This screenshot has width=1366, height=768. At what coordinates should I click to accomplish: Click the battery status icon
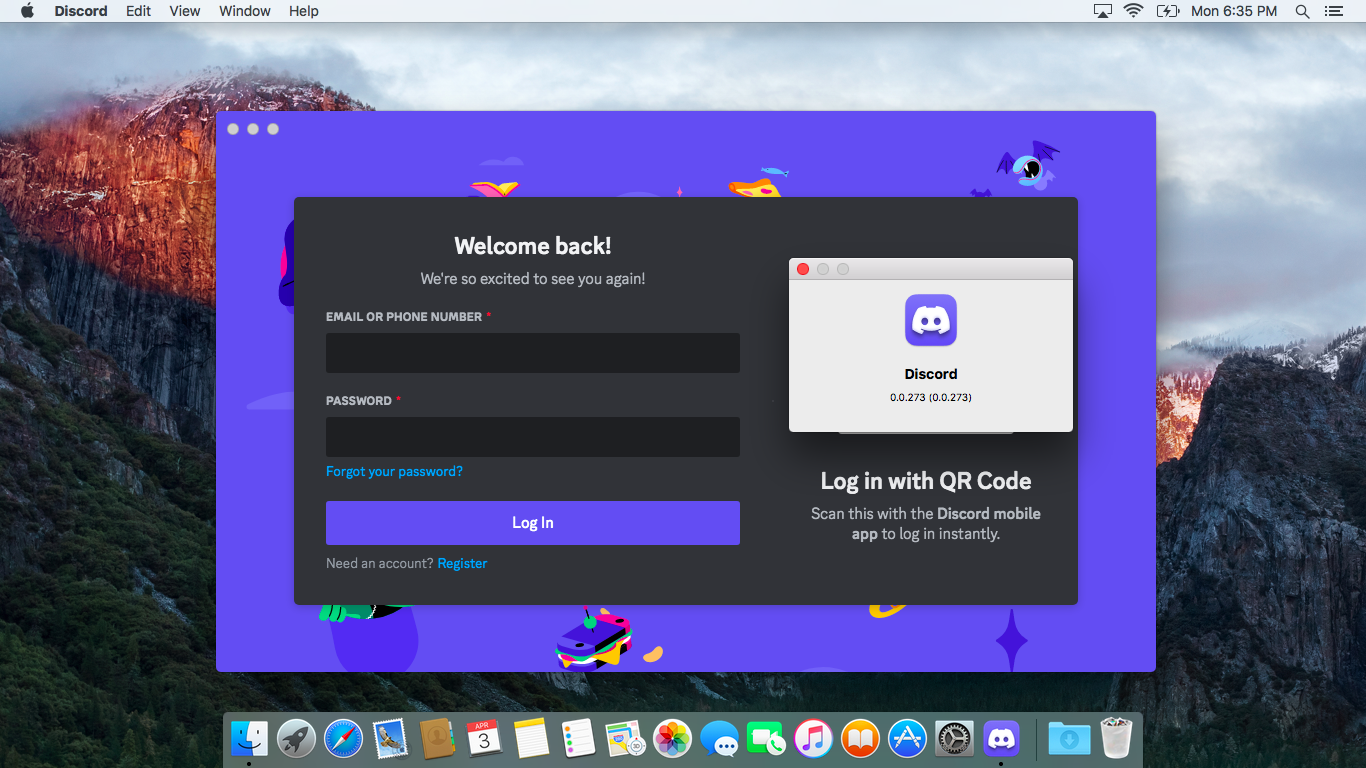1168,11
